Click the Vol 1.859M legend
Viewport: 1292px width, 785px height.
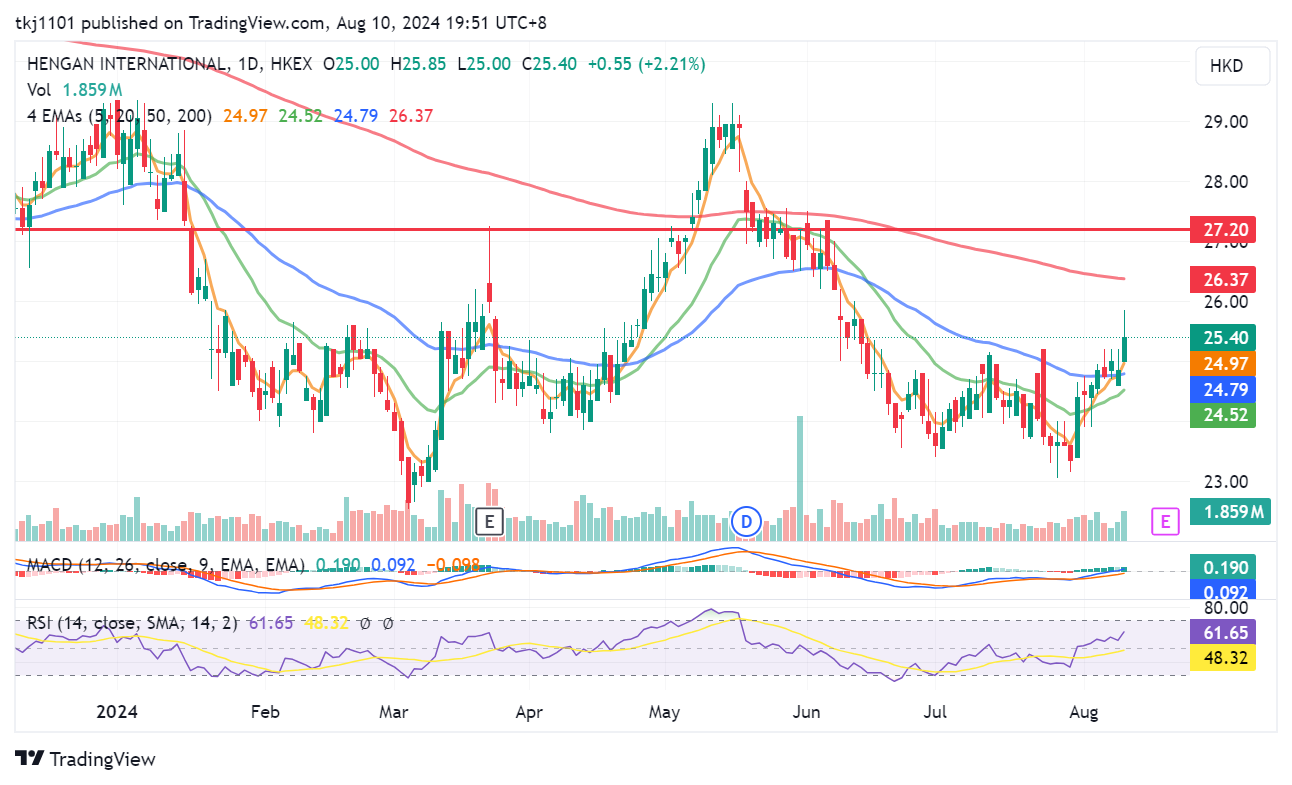pyautogui.click(x=75, y=90)
